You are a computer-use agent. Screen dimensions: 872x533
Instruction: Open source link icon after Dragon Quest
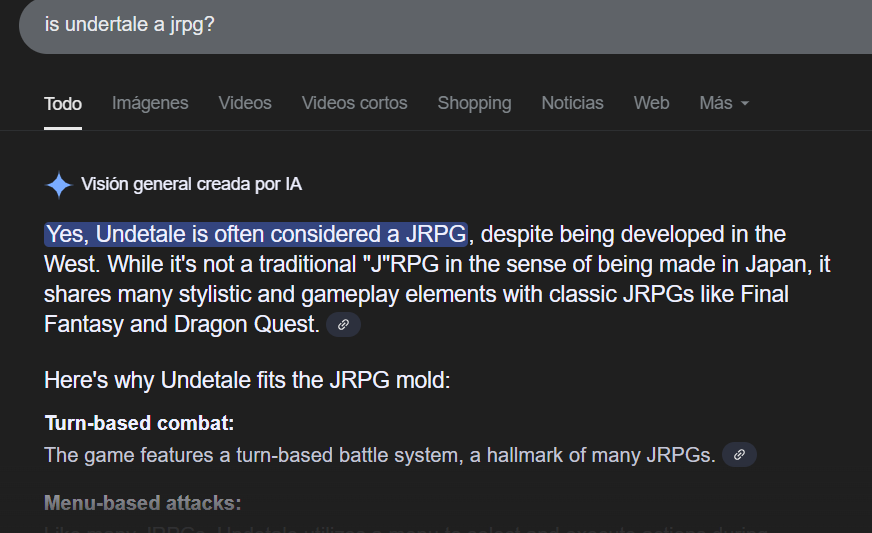pyautogui.click(x=343, y=324)
